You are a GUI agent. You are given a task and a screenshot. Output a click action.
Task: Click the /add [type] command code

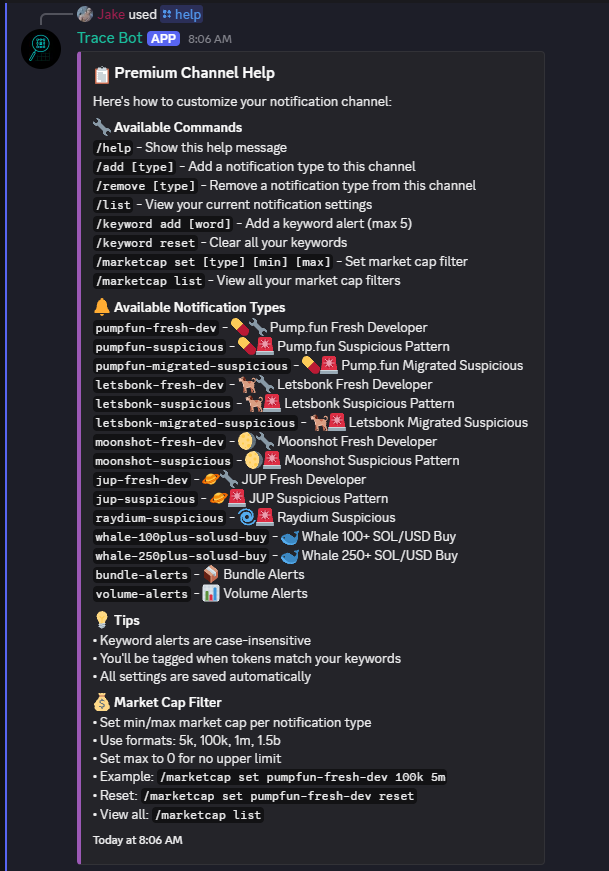coord(135,167)
